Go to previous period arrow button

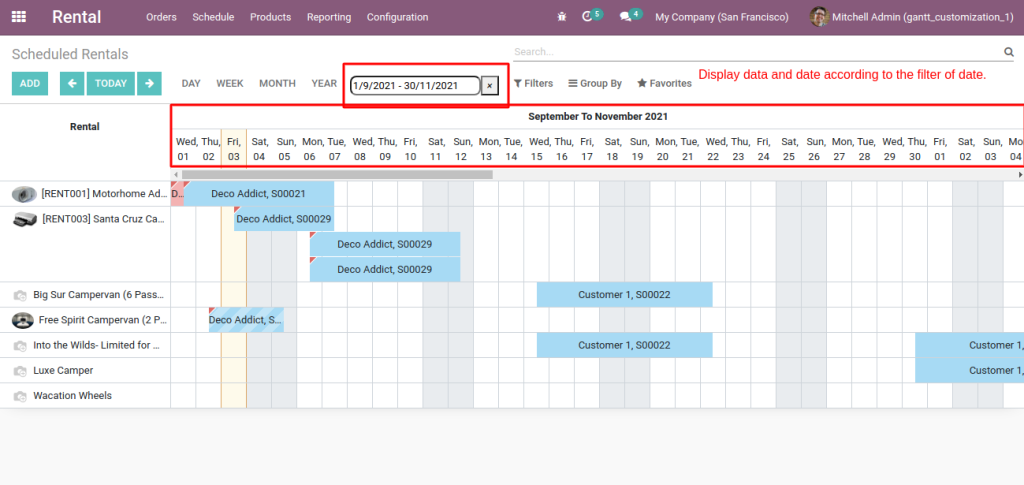pyautogui.click(x=72, y=84)
